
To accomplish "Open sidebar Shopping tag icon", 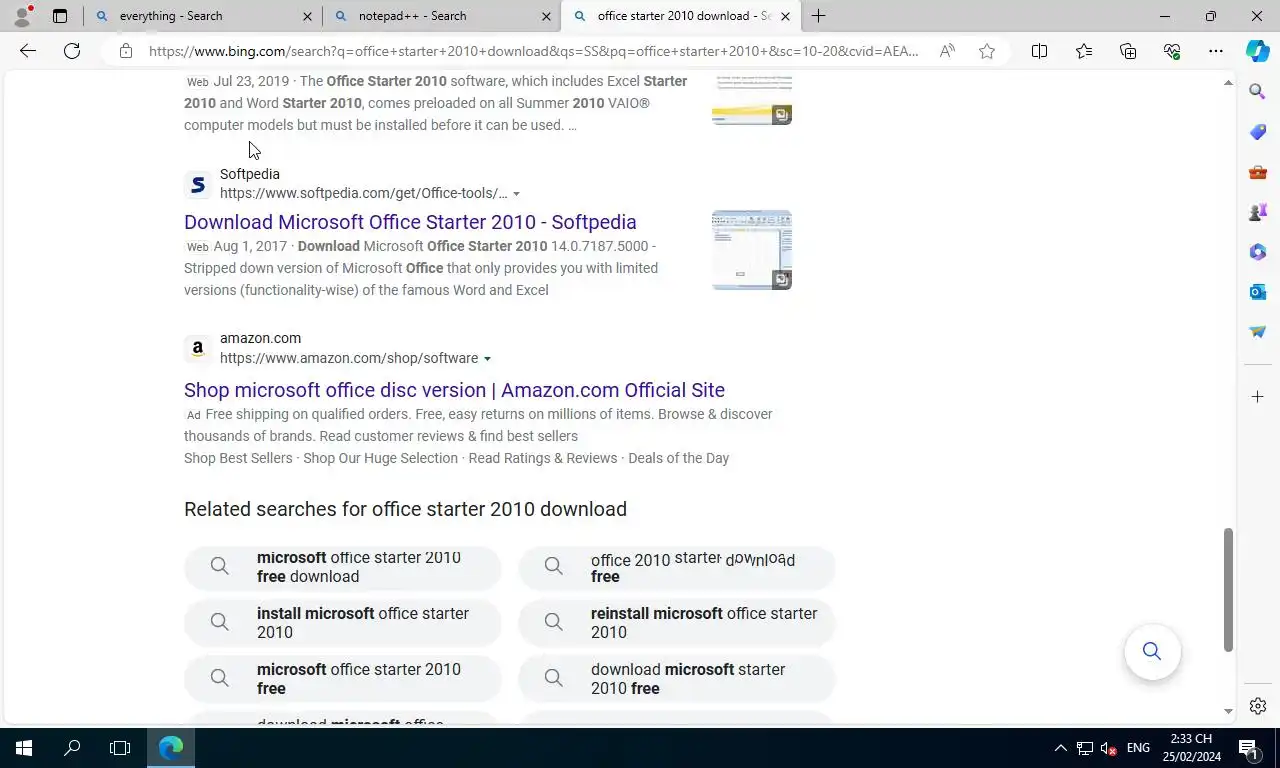I will [x=1258, y=132].
